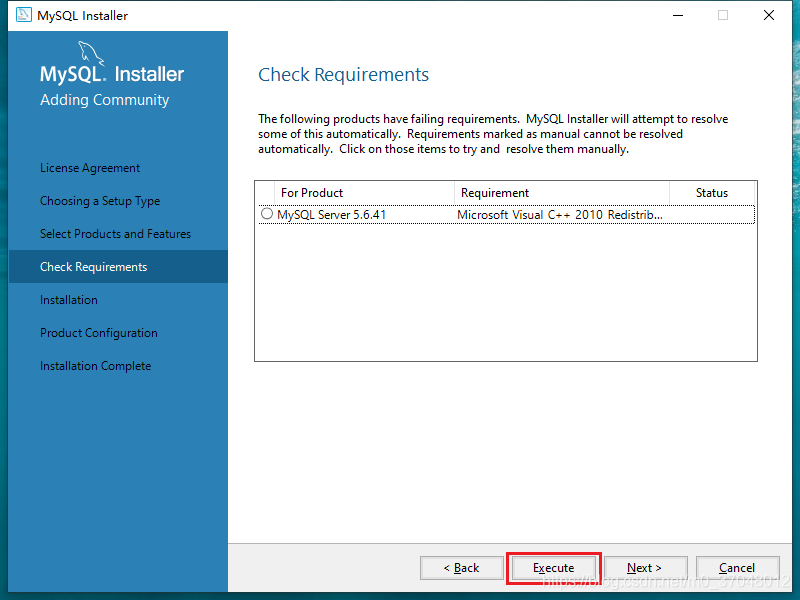Click the MySQL Installer title bar icon
This screenshot has width=800, height=600.
[23, 15]
